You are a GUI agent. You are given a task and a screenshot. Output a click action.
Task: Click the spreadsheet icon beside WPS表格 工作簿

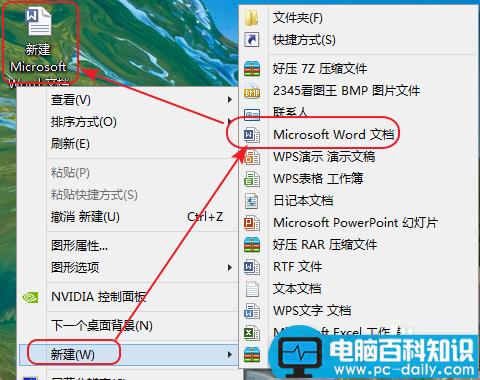(252, 179)
